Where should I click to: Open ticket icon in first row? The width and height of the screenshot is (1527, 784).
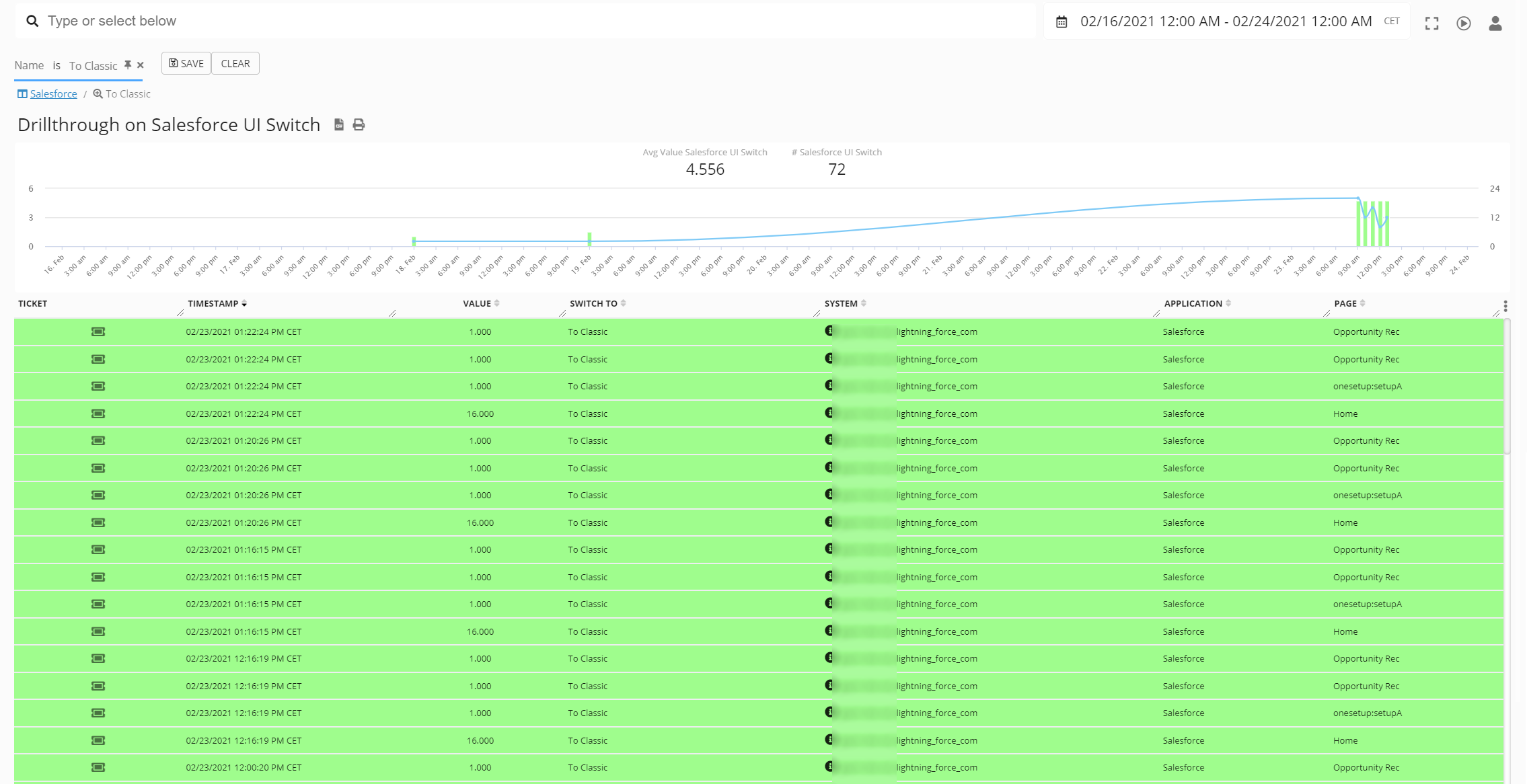coord(98,332)
